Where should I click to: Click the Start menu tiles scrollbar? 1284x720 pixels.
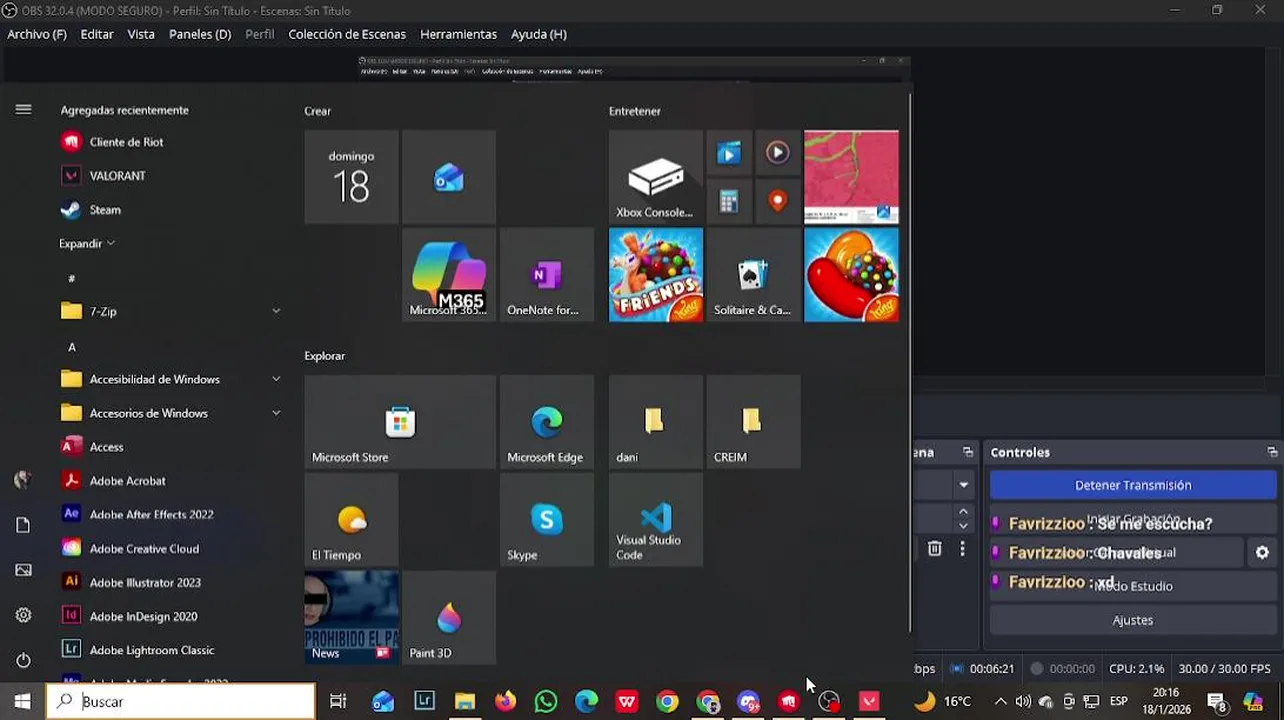(910, 360)
